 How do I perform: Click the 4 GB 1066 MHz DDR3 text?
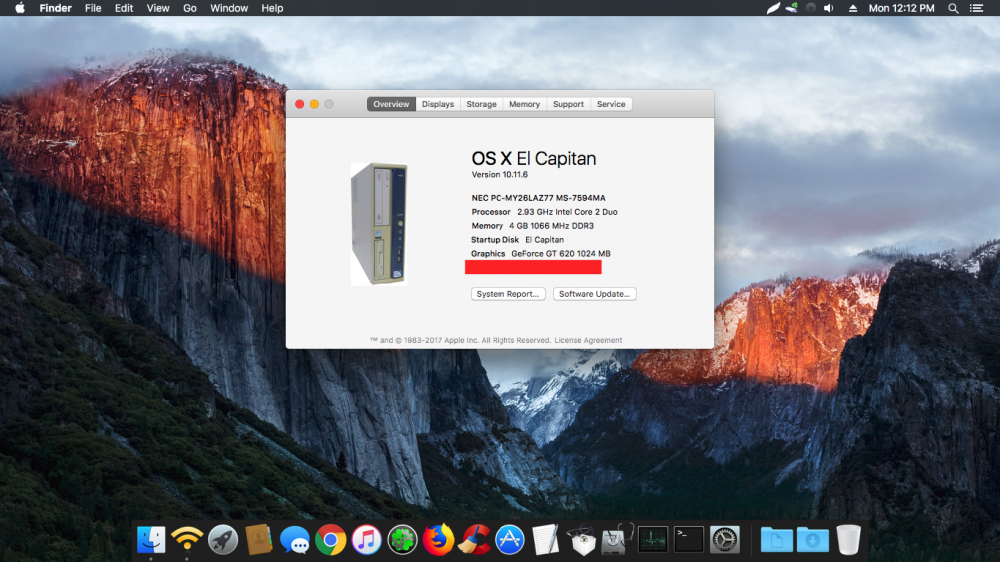[x=551, y=226]
